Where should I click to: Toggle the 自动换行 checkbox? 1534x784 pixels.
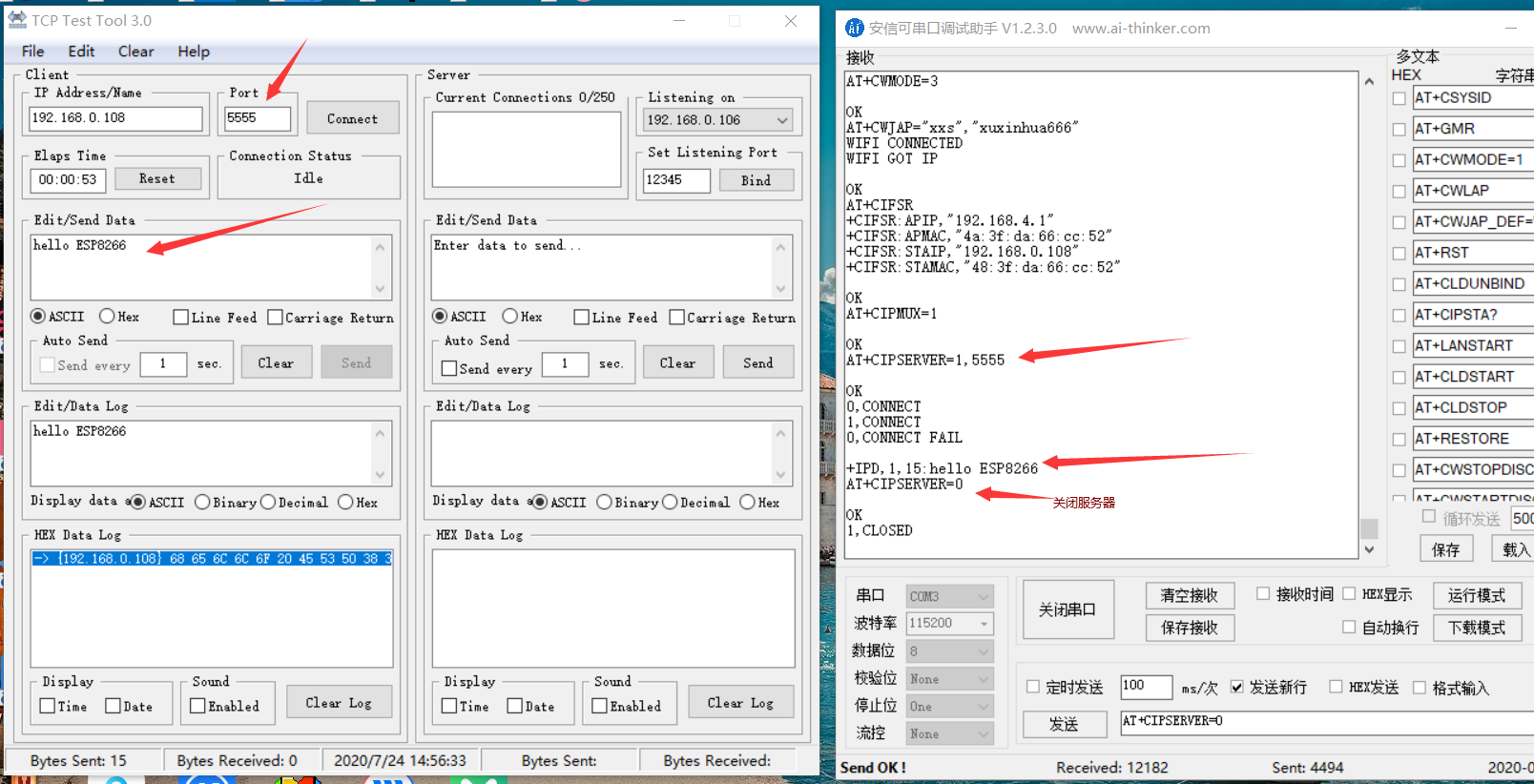[1349, 627]
